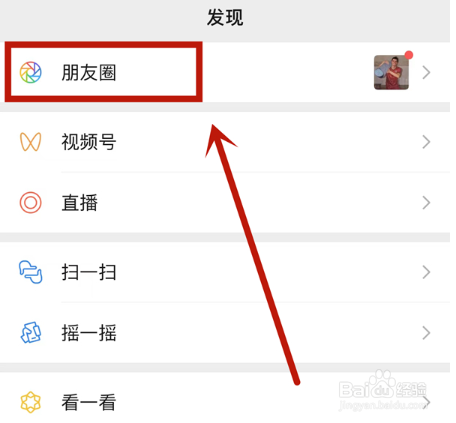Open the 视频号 menu entry
This screenshot has width=456, height=423.
tap(225, 142)
